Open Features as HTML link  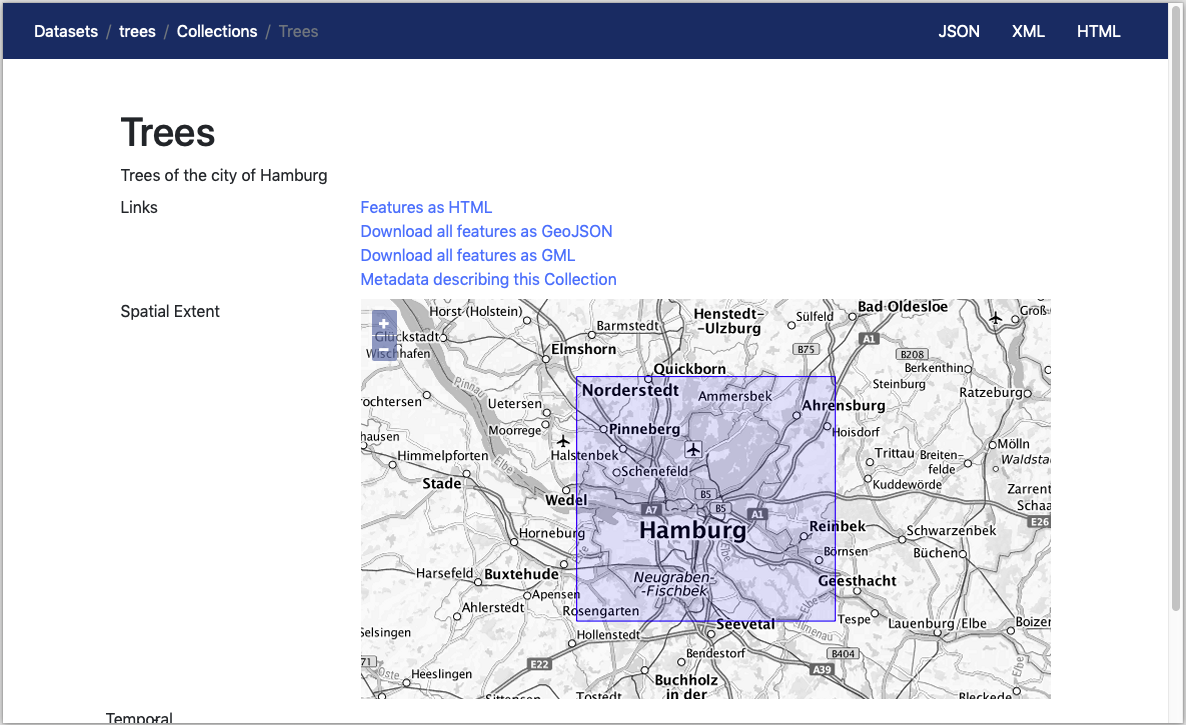(426, 207)
